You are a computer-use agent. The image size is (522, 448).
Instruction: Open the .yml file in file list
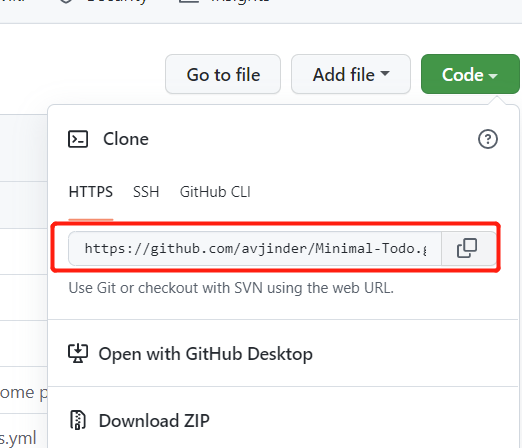pos(18,438)
